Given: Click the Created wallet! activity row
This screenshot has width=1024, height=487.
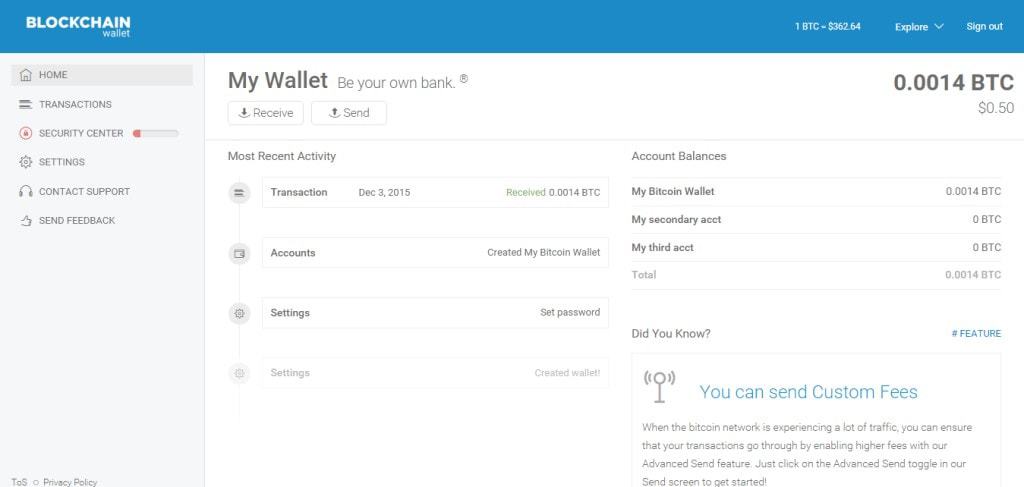Looking at the screenshot, I should click(x=436, y=373).
